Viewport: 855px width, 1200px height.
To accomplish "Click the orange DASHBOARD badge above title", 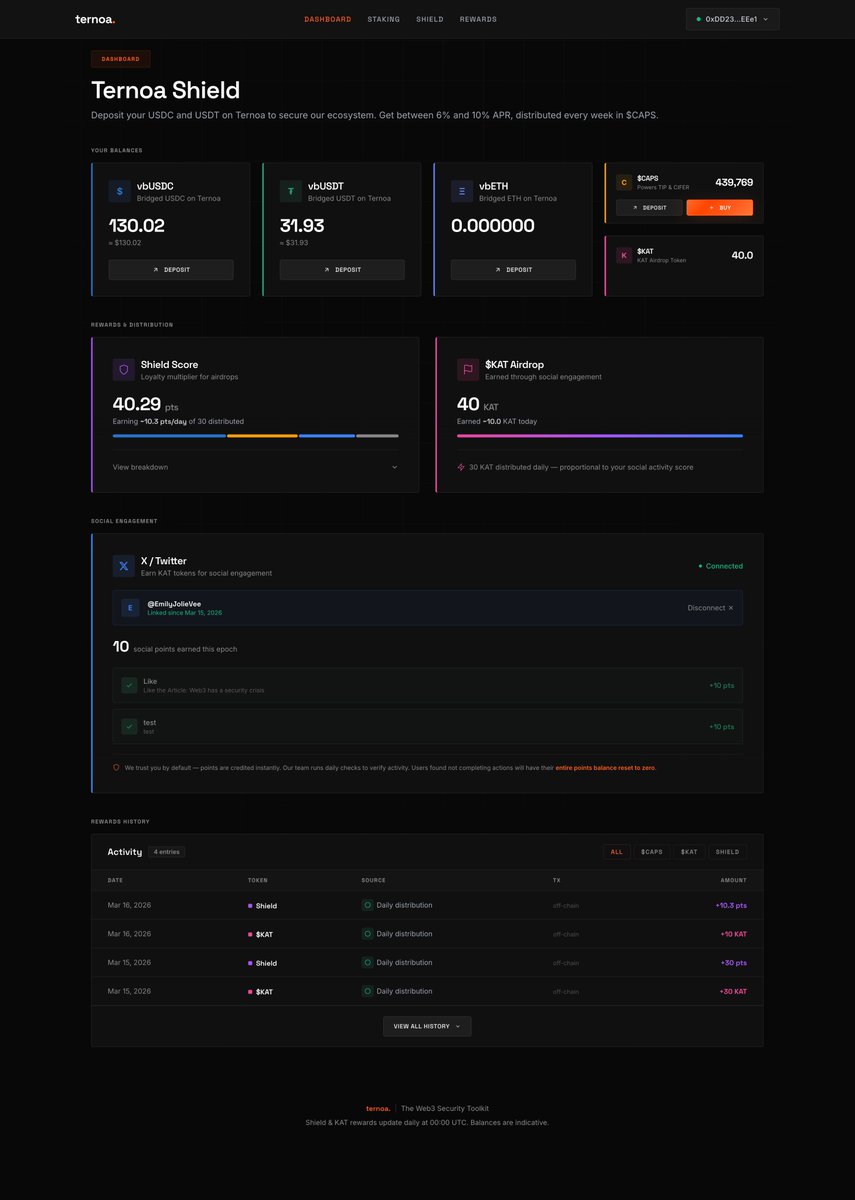I will click(x=121, y=59).
